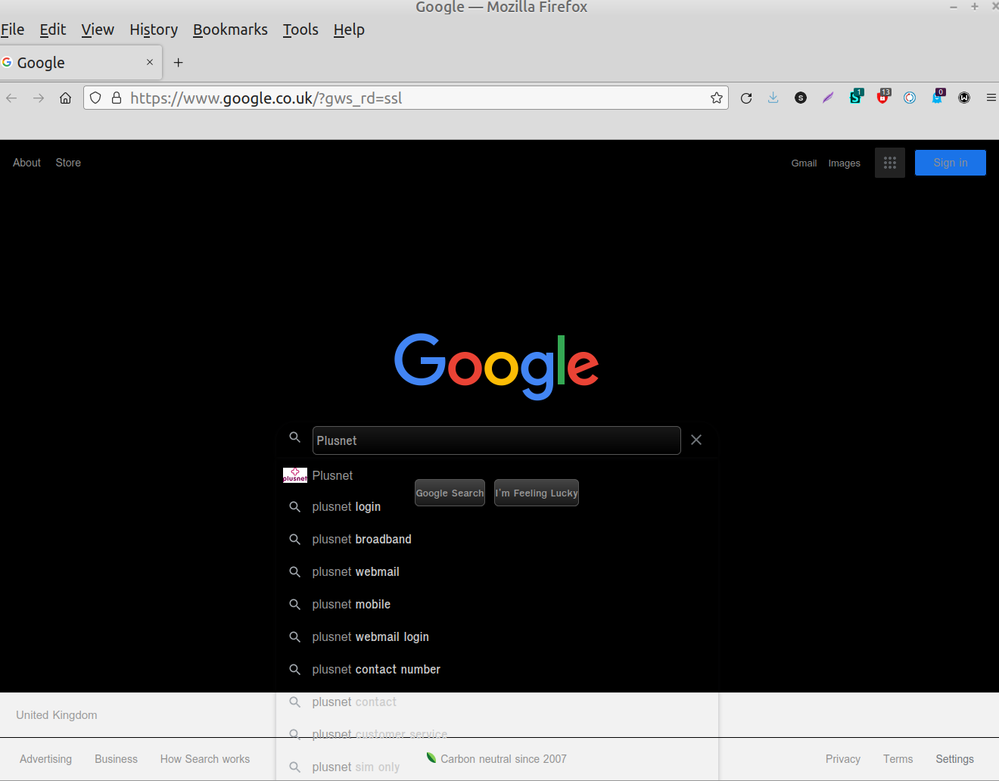This screenshot has width=999, height=781.
Task: Click the dark circular S extension icon
Action: click(x=800, y=97)
